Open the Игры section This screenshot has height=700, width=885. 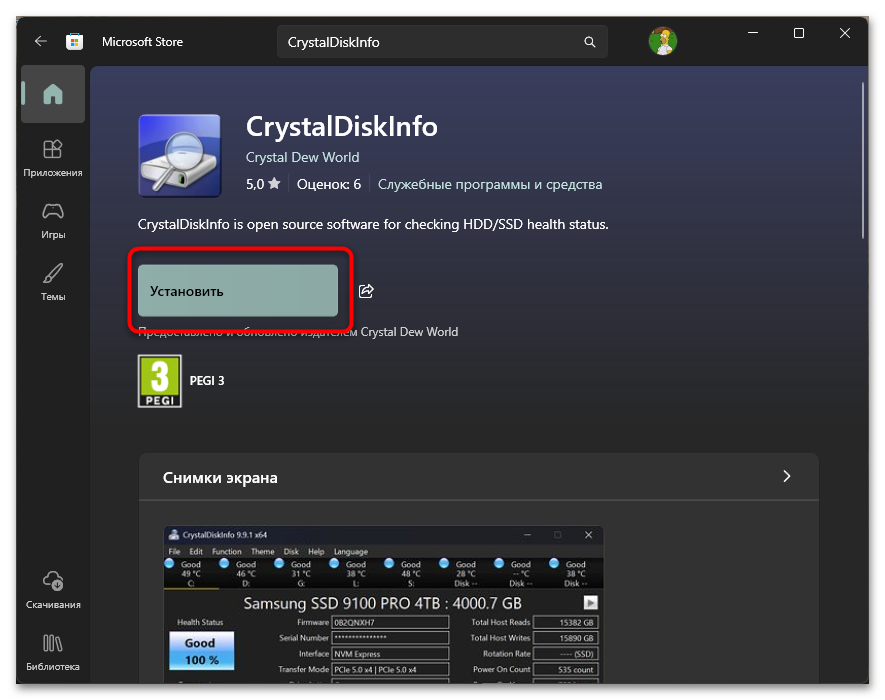point(53,221)
